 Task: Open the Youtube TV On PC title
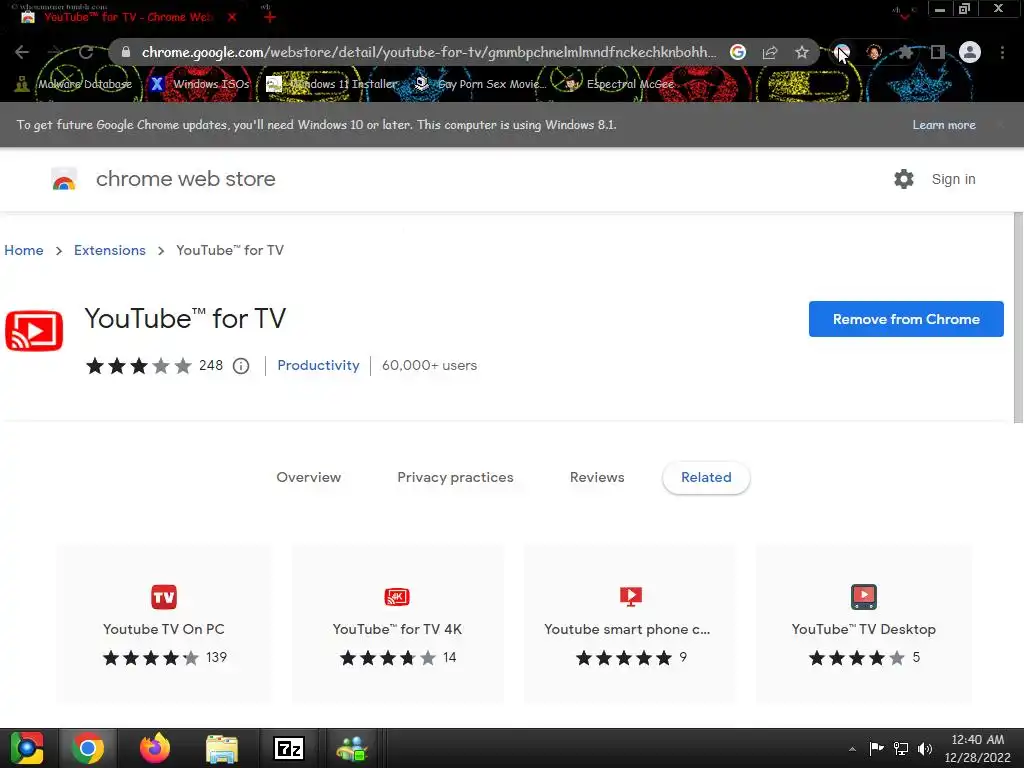click(x=163, y=630)
